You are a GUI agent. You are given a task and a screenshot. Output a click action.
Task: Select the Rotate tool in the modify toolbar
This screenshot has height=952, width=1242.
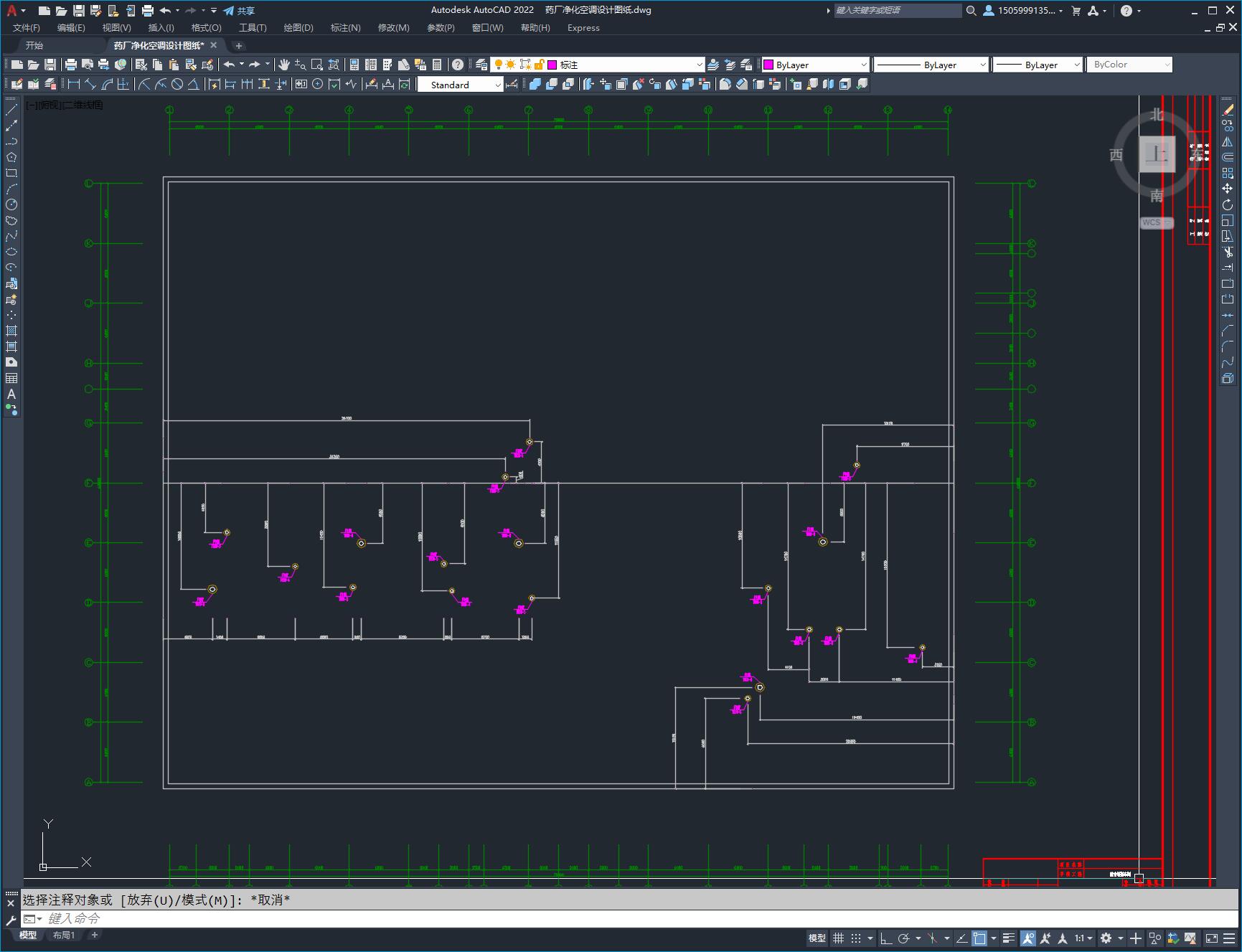coord(1228,204)
